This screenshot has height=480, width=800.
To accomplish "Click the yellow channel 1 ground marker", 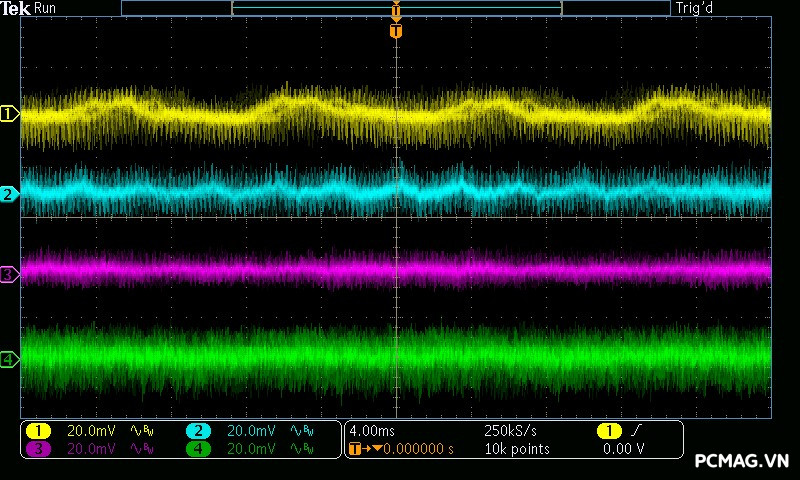I will click(x=10, y=114).
